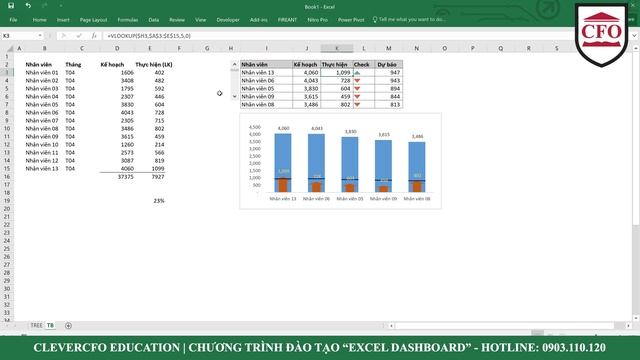Open the File menu tab
The height and width of the screenshot is (360, 640).
pyautogui.click(x=13, y=20)
